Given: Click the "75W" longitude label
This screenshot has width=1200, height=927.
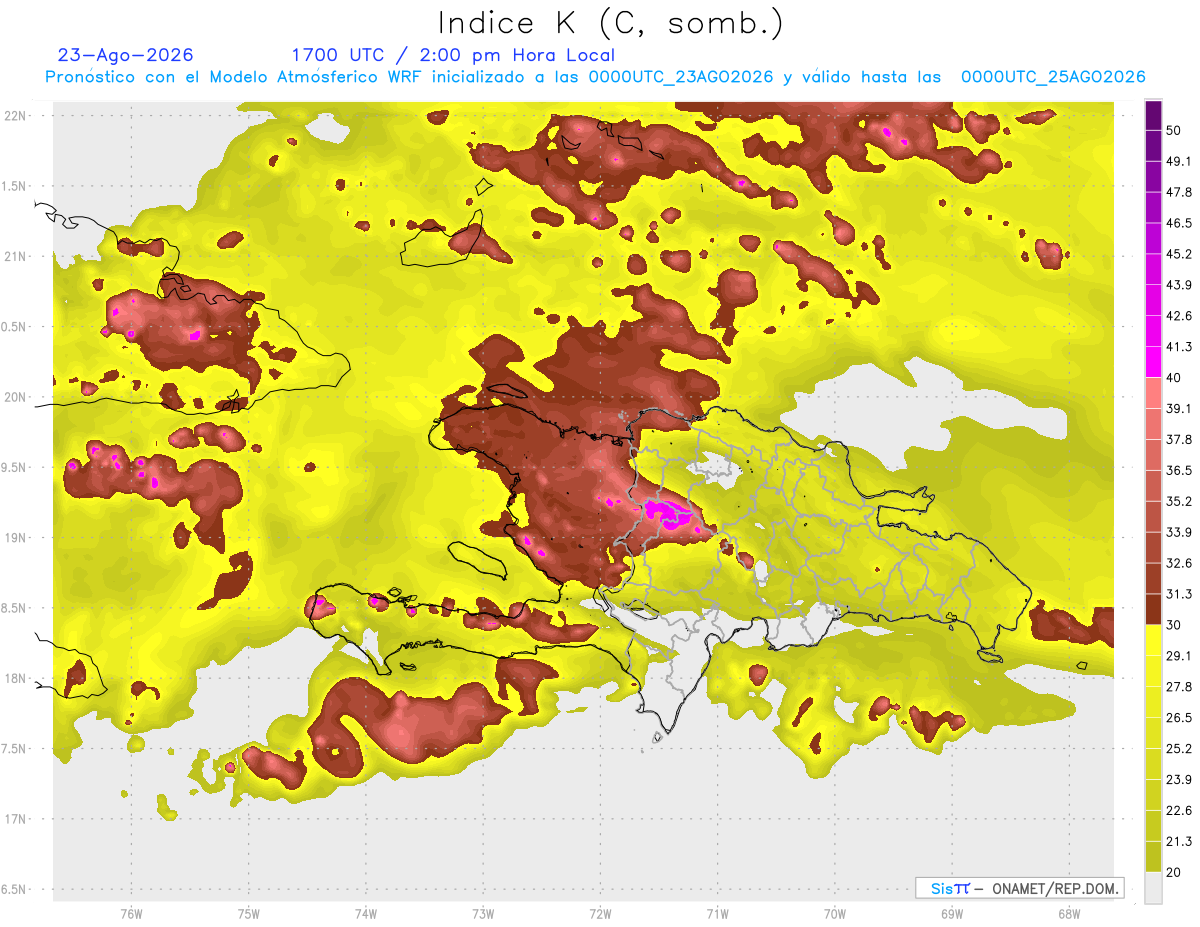Looking at the screenshot, I should click(x=248, y=913).
